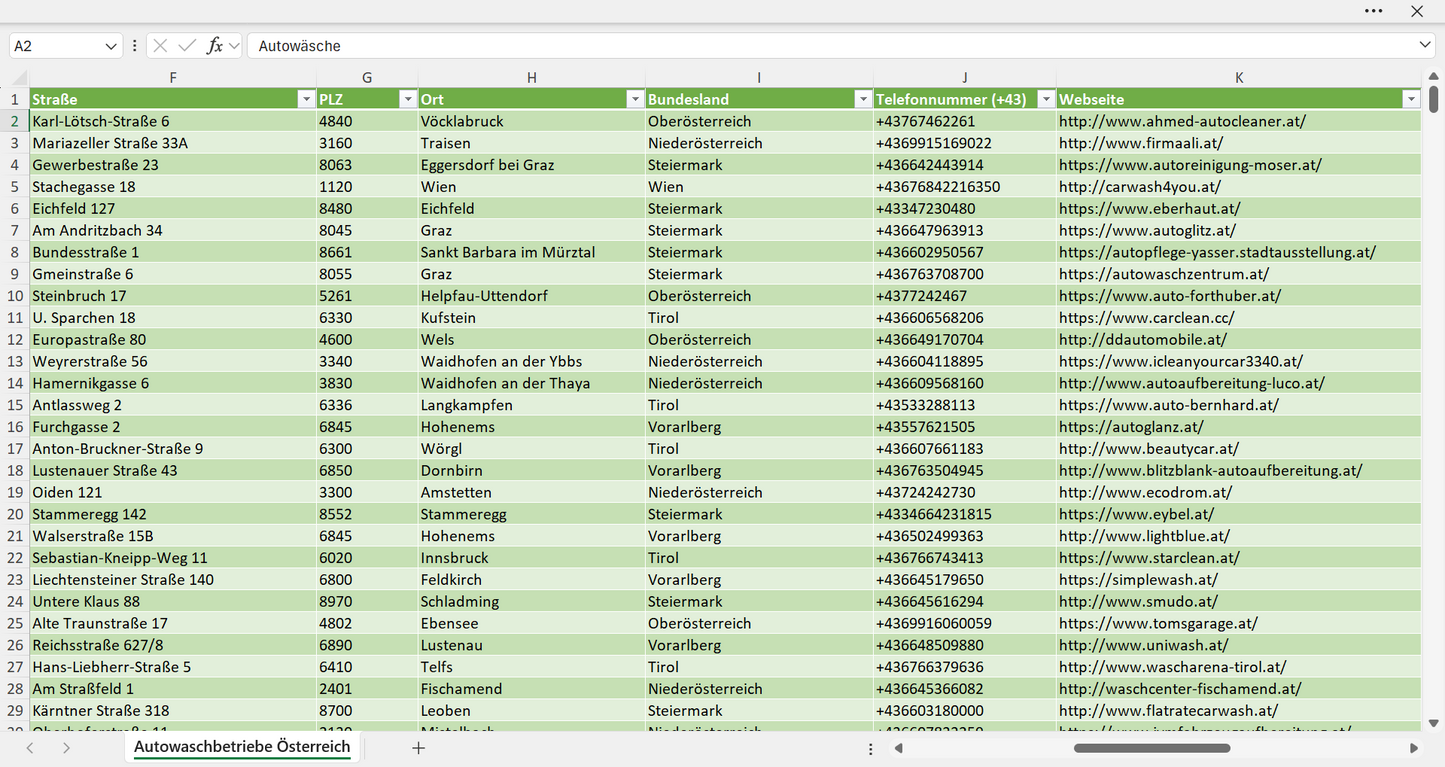Select cell Schladming
The height and width of the screenshot is (767, 1445).
pos(532,601)
